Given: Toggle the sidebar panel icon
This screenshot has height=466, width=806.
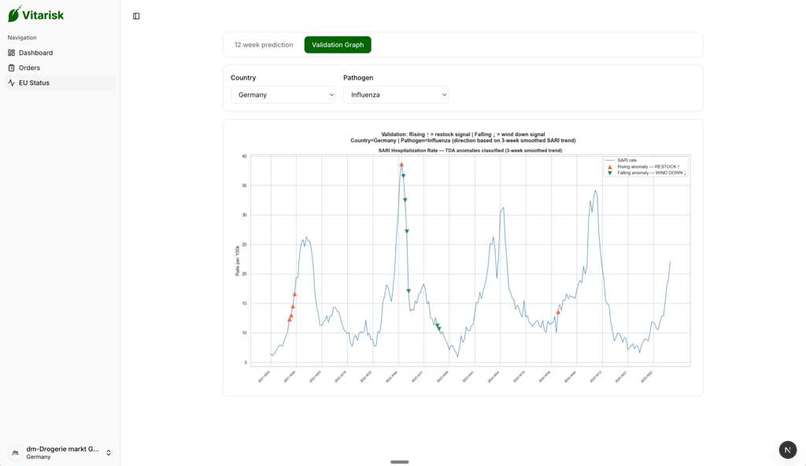Looking at the screenshot, I should click(136, 16).
